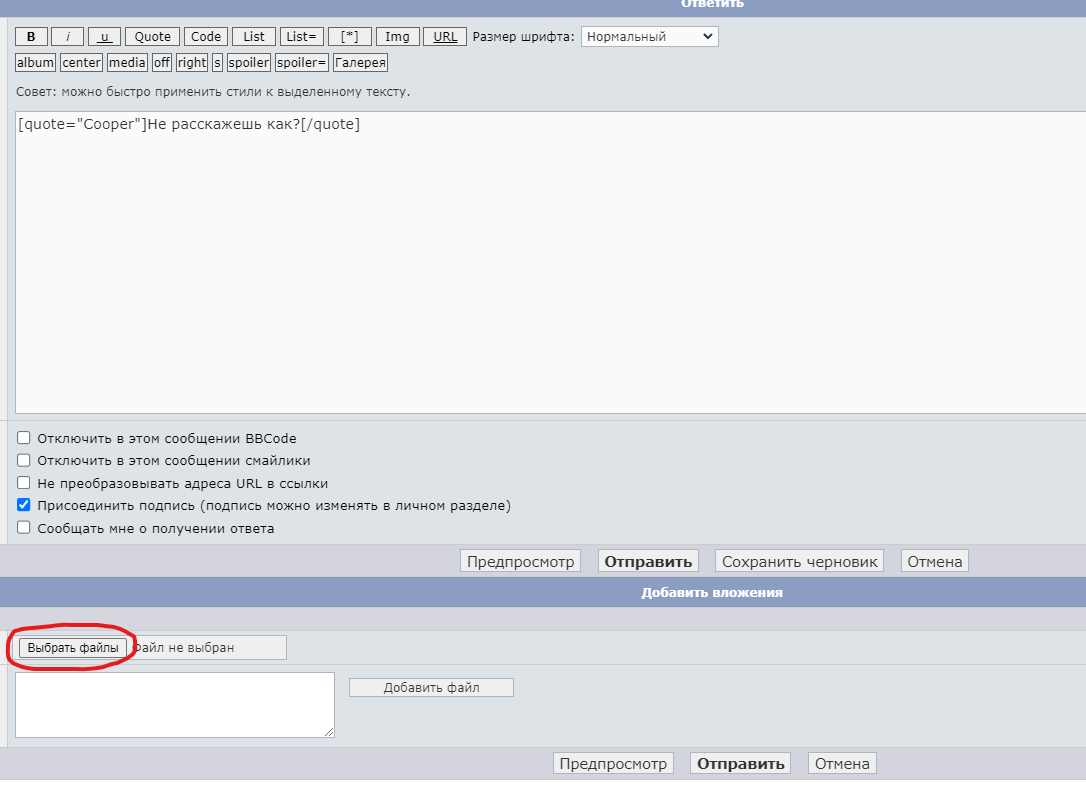Select 'Нормальный' in the font size combo box
The image size is (1086, 793).
[x=650, y=36]
